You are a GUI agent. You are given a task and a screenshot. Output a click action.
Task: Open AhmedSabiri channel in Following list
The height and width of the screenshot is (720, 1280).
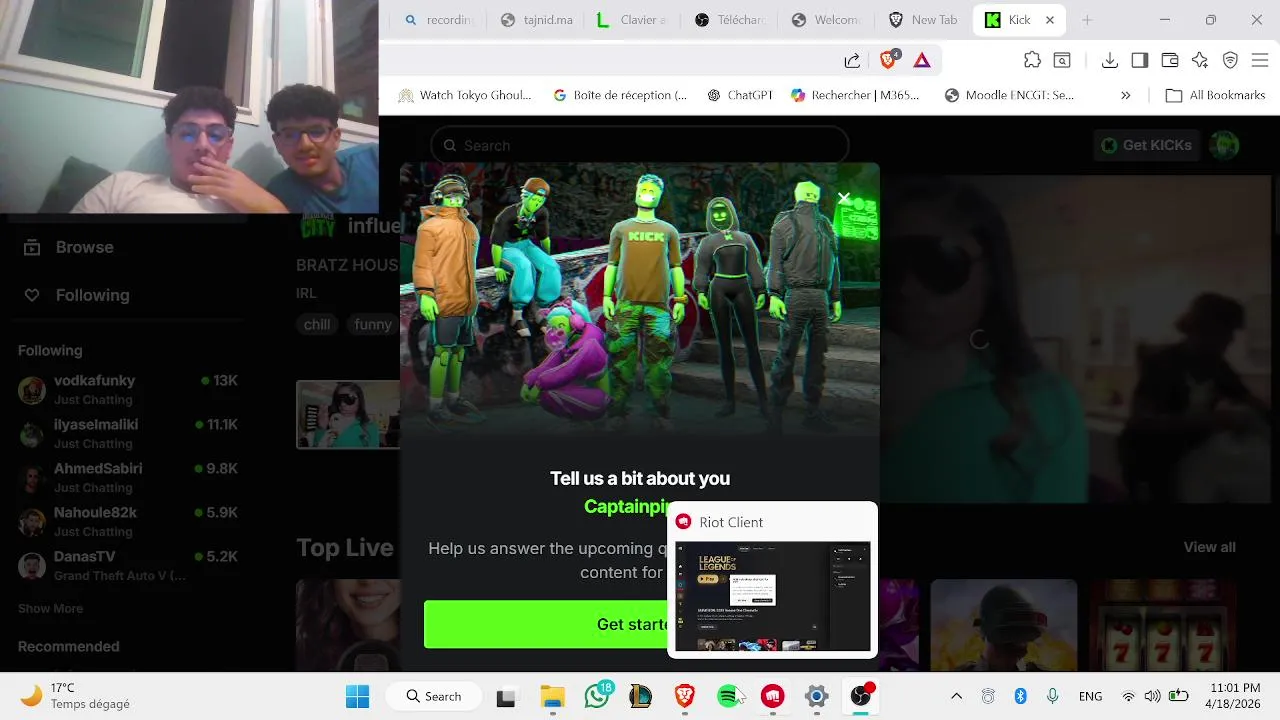pyautogui.click(x=128, y=477)
